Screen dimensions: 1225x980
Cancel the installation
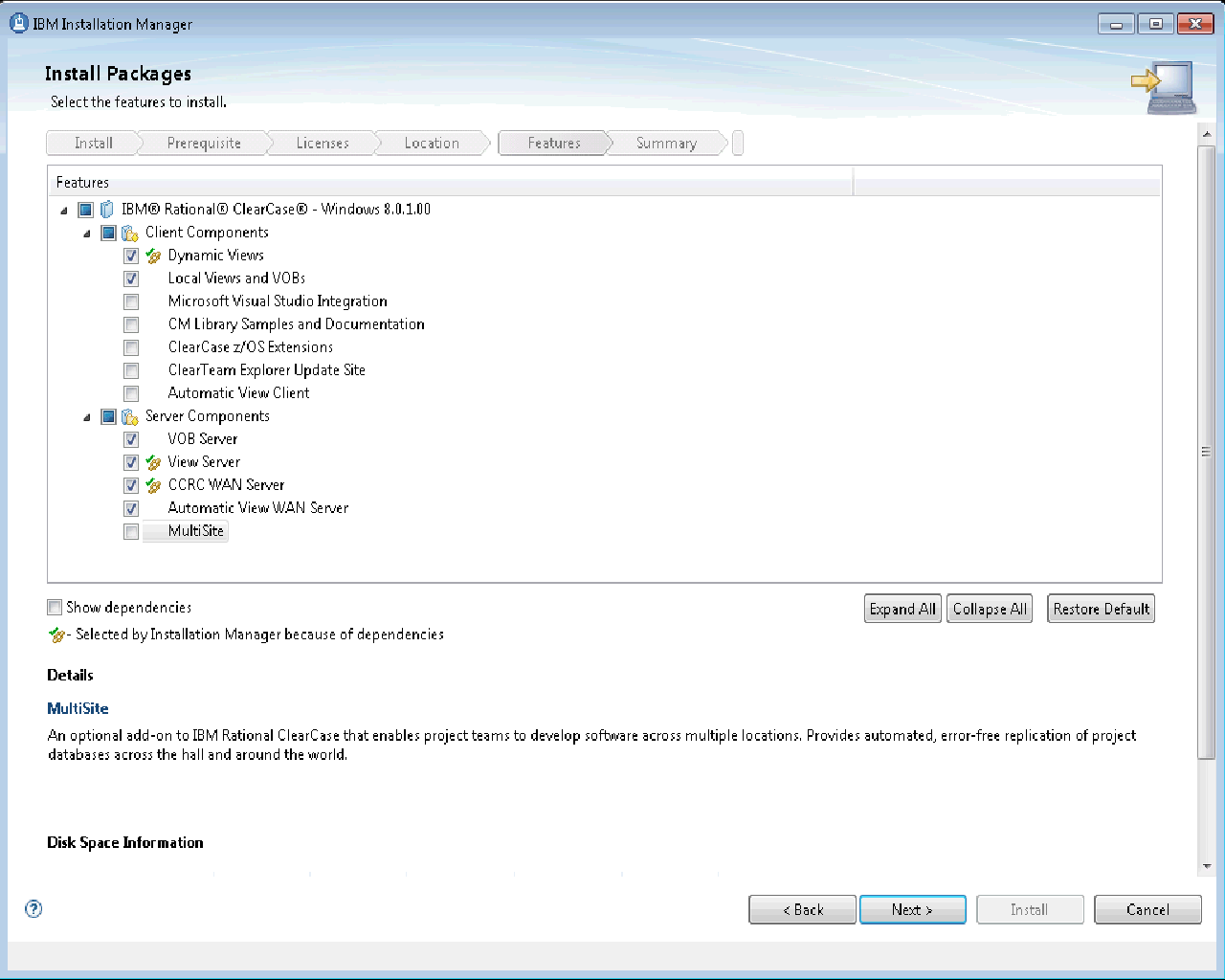coord(1147,909)
